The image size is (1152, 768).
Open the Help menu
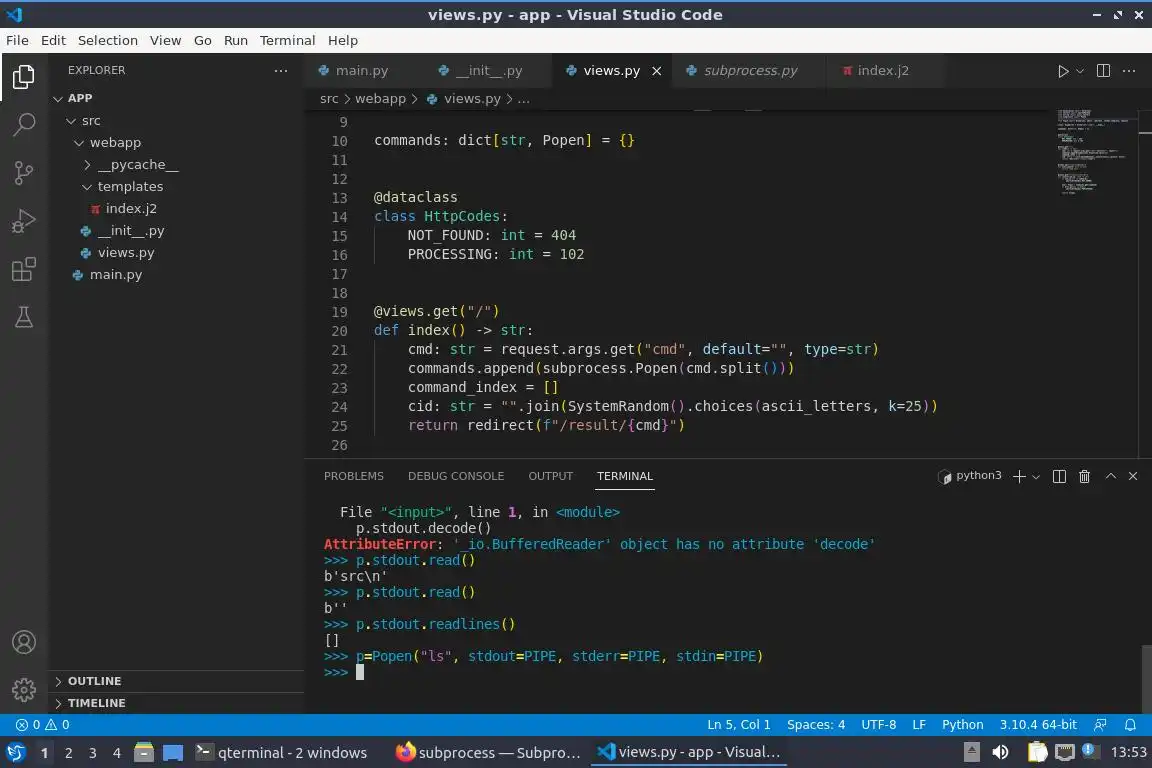(x=342, y=40)
